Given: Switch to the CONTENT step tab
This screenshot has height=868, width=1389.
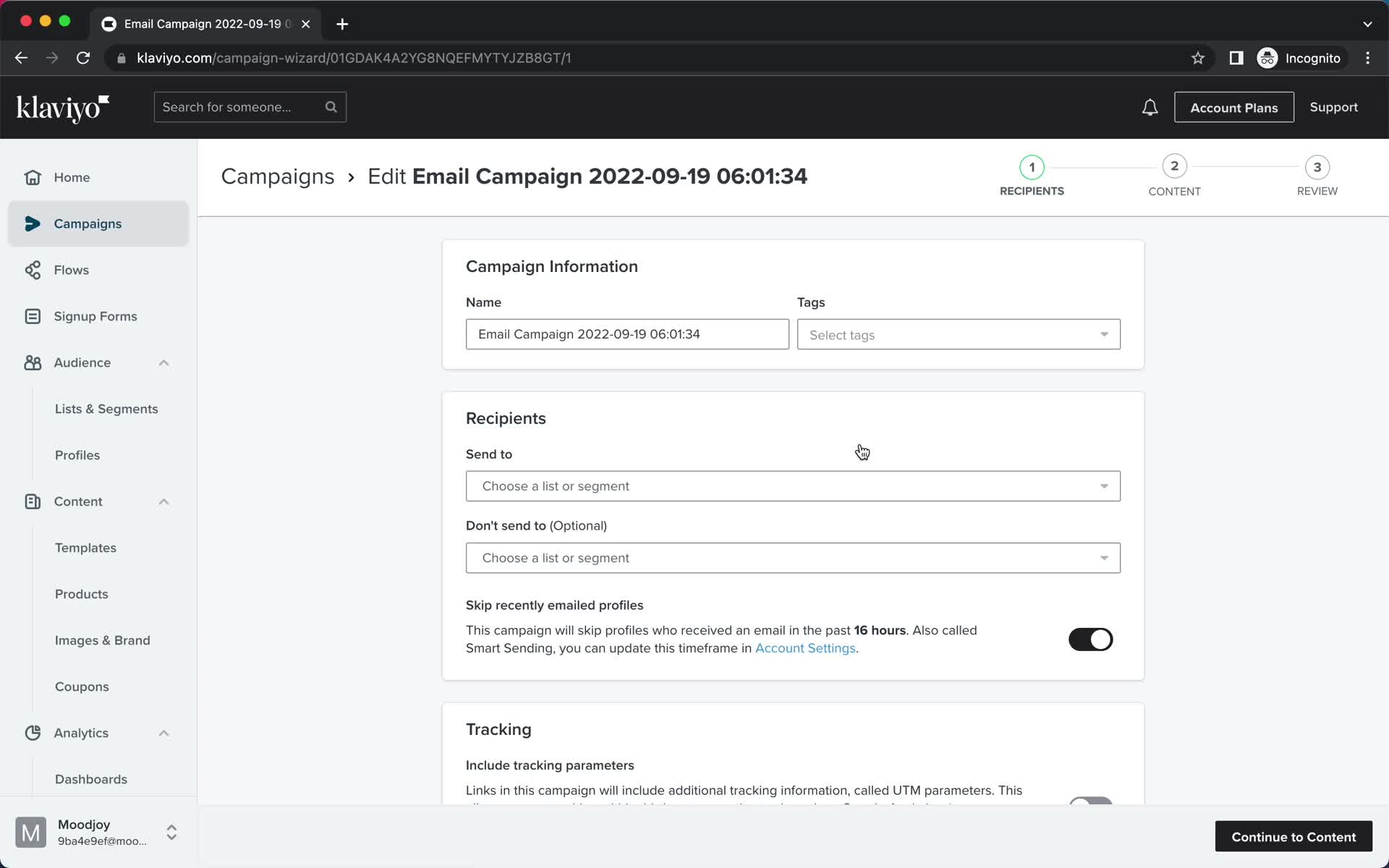Looking at the screenshot, I should pos(1175,175).
